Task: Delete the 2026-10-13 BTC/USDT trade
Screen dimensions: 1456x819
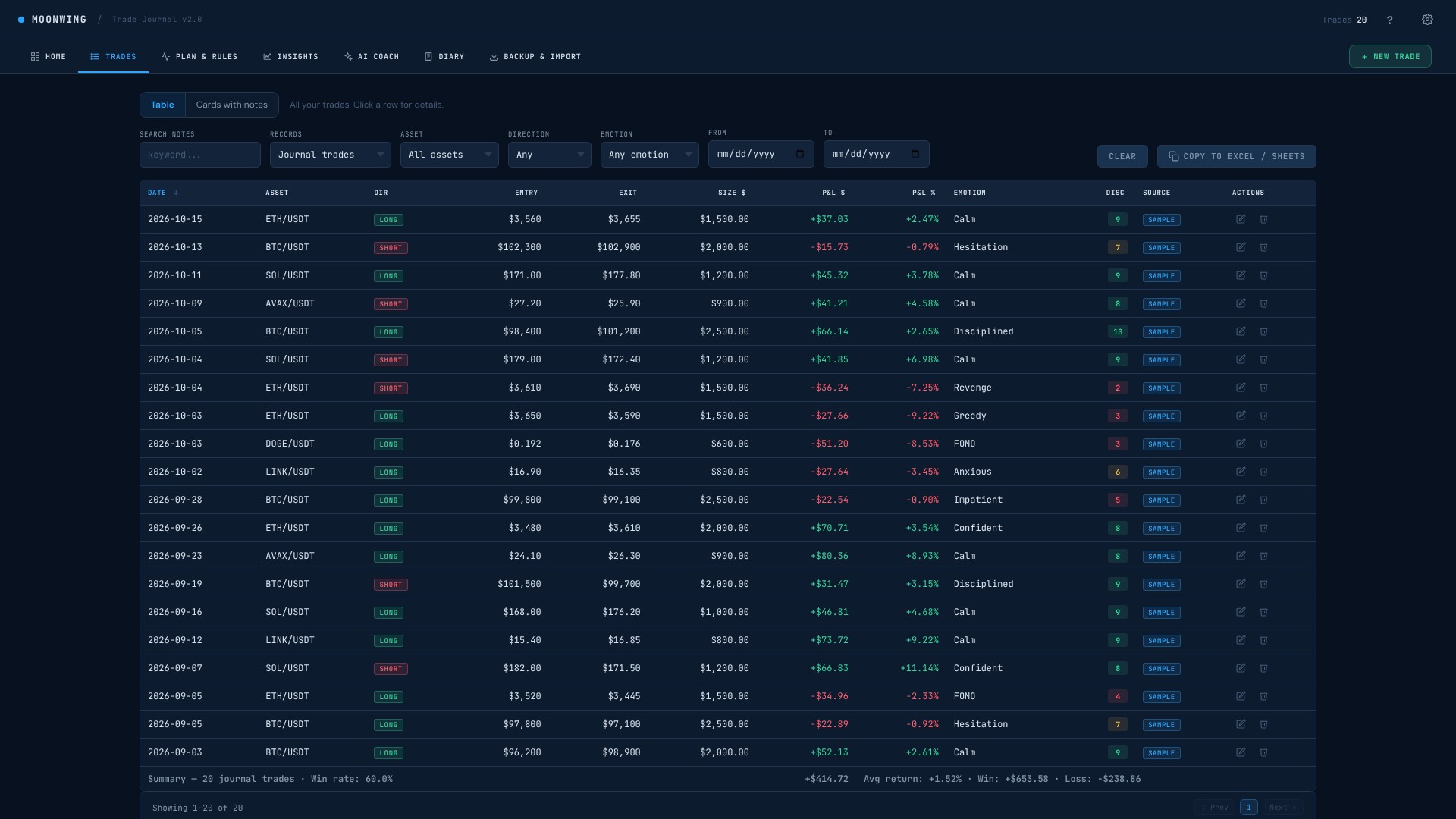Action: click(1263, 247)
